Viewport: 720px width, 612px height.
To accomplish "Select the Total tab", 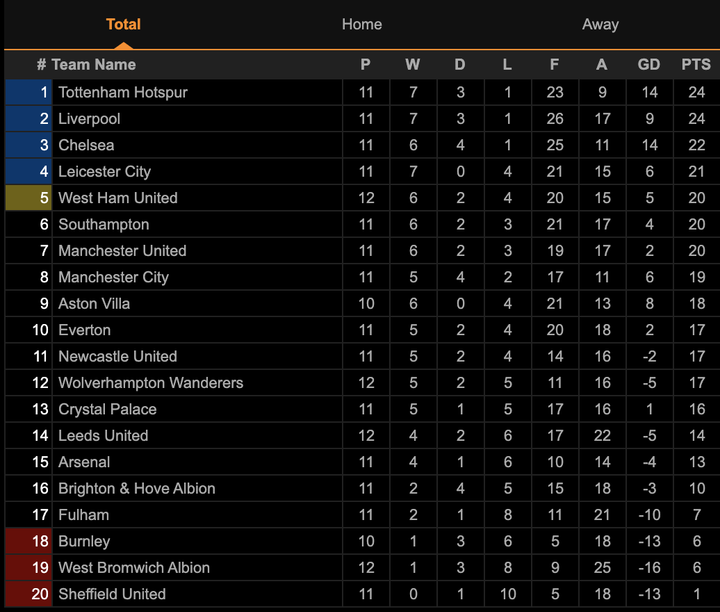I will tap(123, 24).
